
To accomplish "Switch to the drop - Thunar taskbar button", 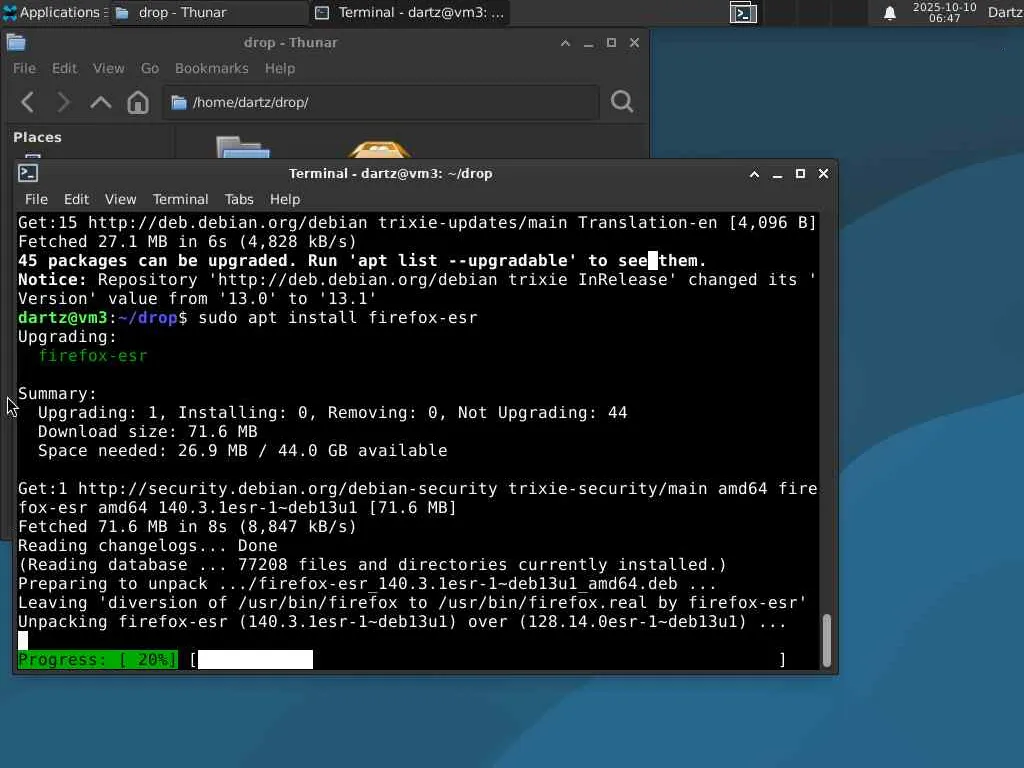I will 208,12.
